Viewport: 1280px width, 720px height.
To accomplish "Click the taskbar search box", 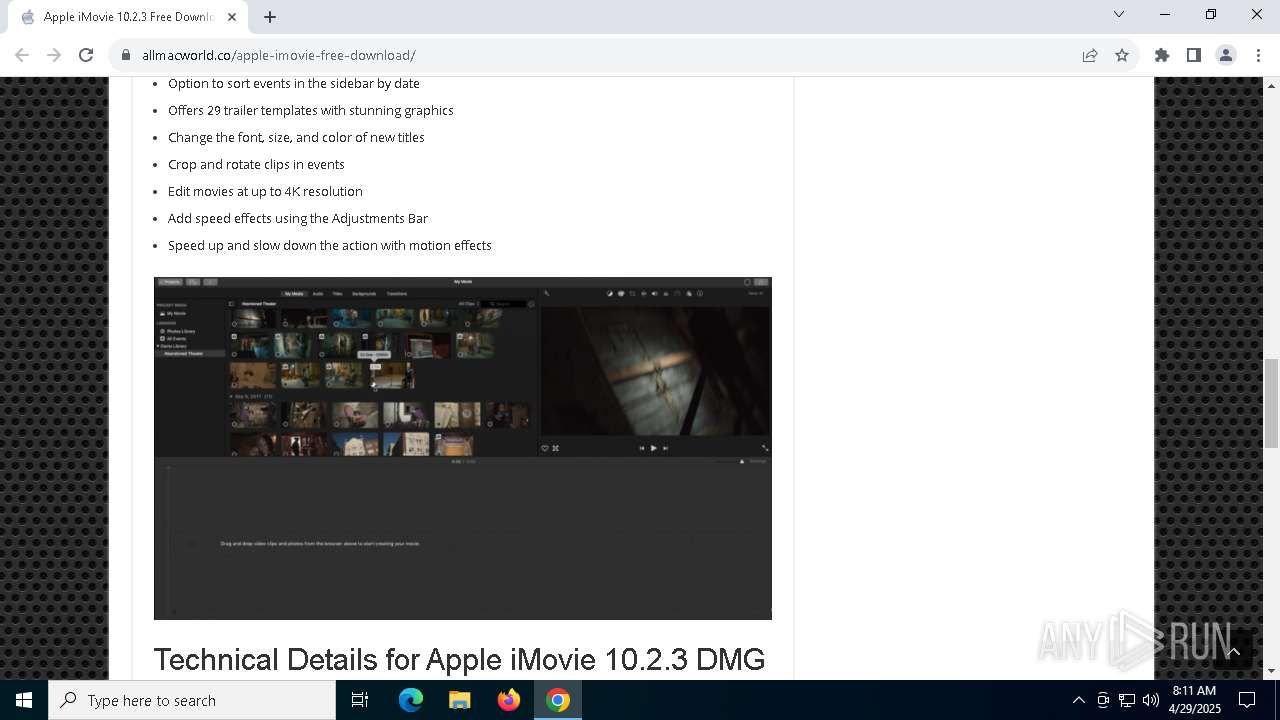I will 192,700.
